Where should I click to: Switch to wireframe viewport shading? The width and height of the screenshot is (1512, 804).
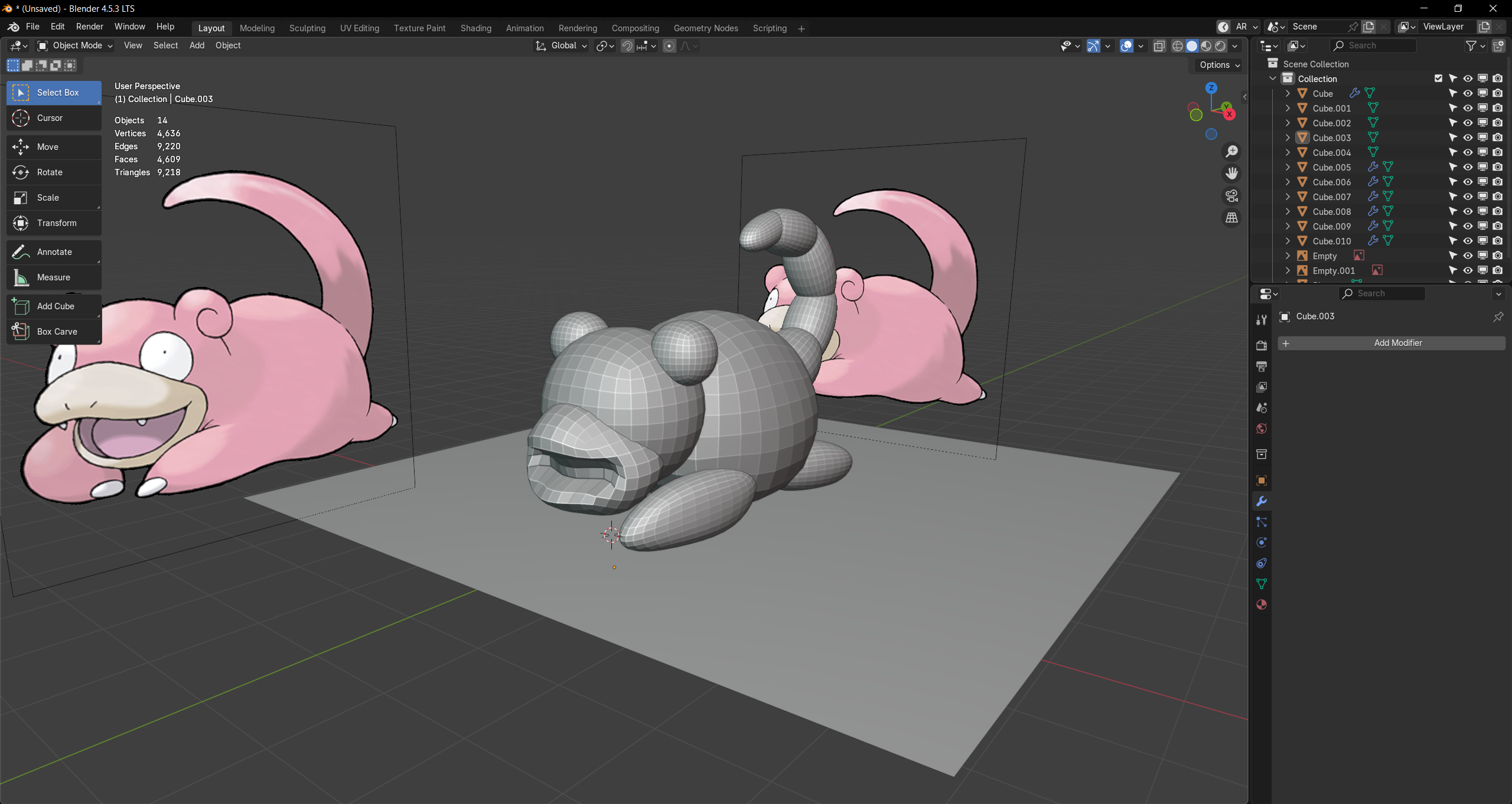coord(1177,46)
